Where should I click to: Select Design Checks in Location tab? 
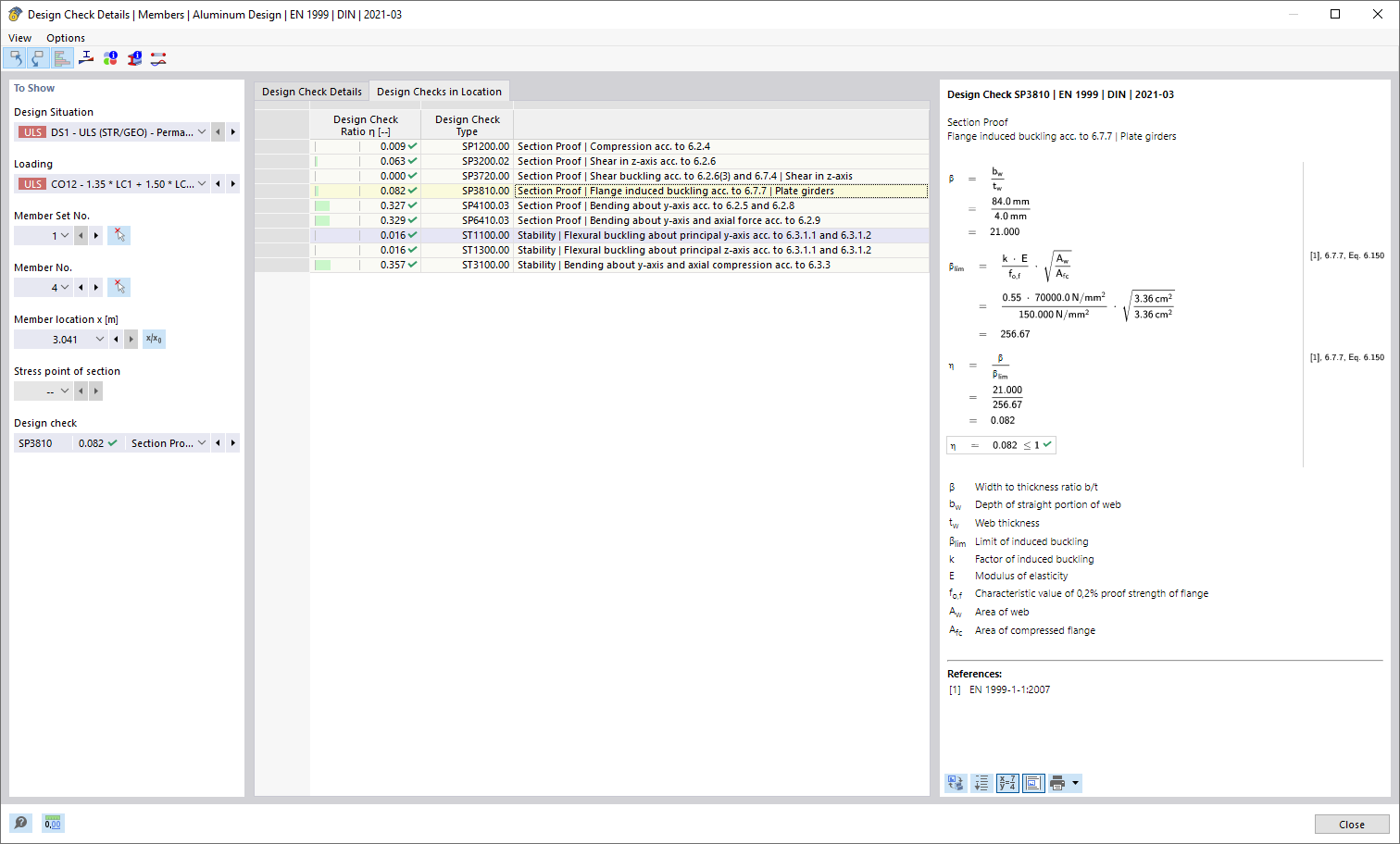pyautogui.click(x=439, y=92)
